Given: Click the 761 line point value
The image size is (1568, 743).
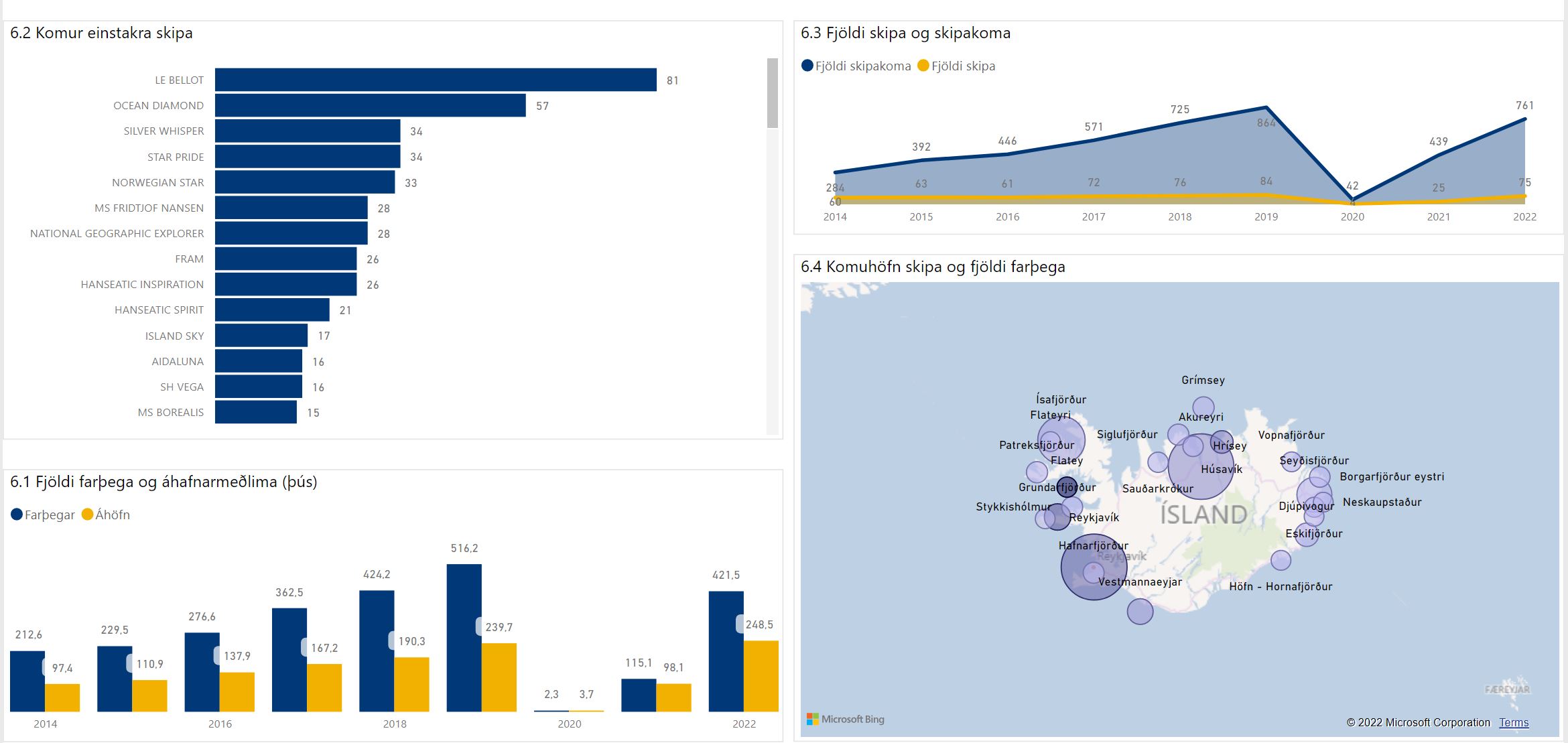Looking at the screenshot, I should point(1524,105).
